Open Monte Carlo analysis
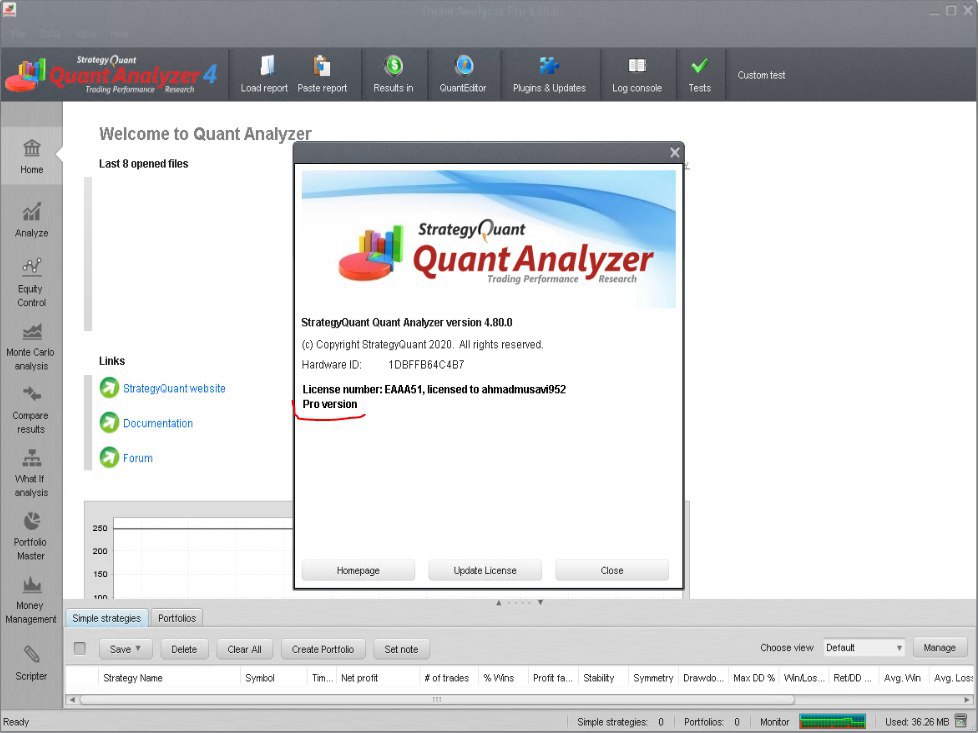Screen dimensions: 979x733 point(31,347)
